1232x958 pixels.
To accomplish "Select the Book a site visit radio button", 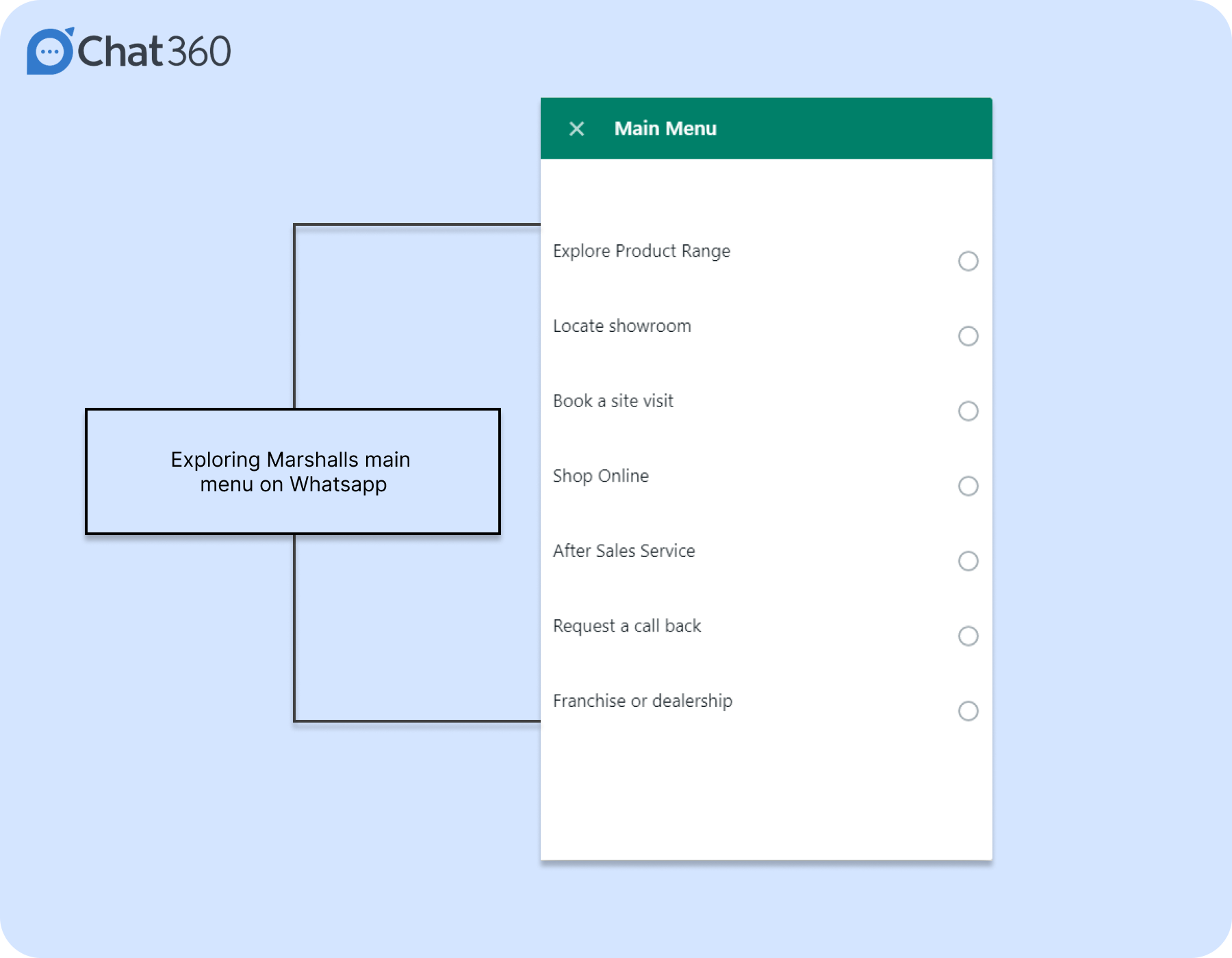I will (968, 411).
